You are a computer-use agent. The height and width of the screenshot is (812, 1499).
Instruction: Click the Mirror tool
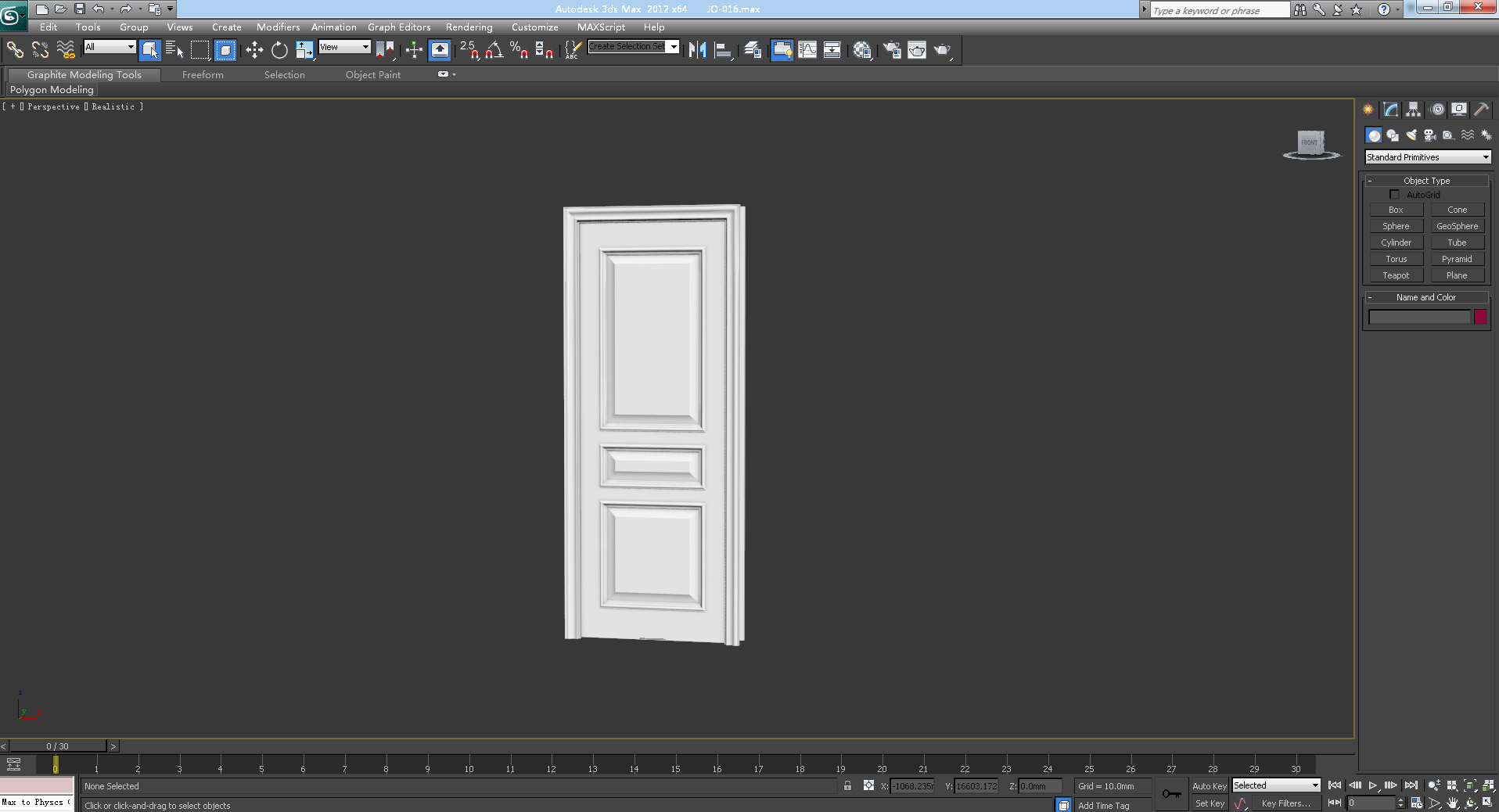pos(697,50)
